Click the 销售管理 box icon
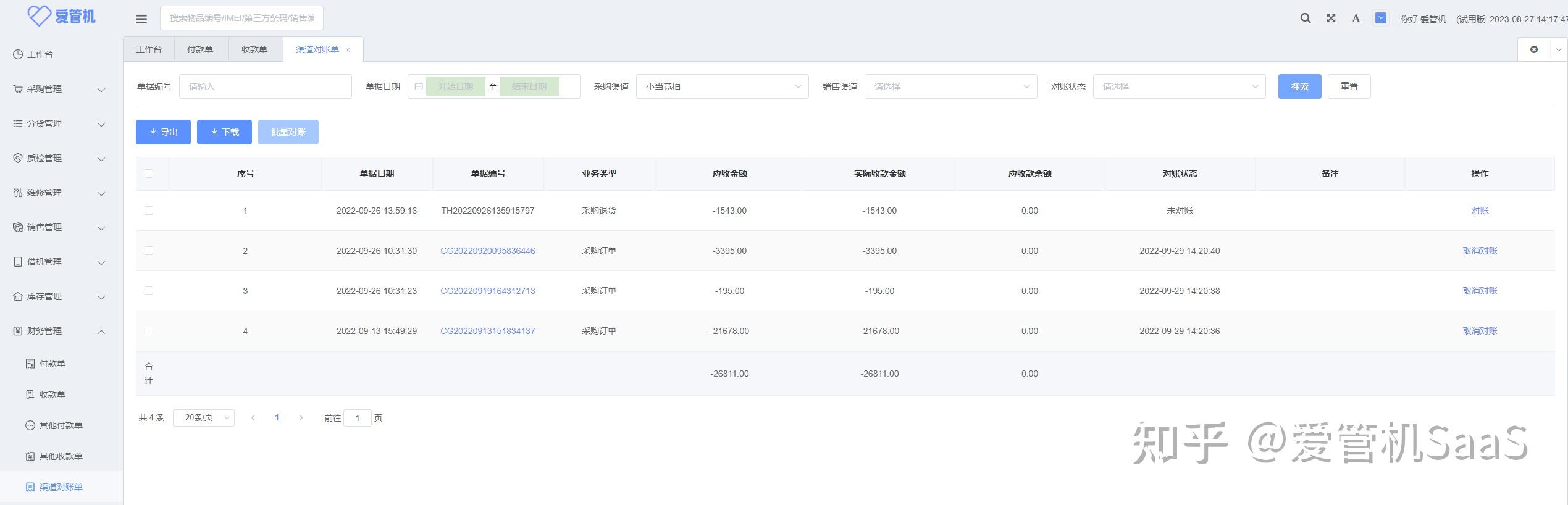Viewport: 1568px width, 505px height. pos(18,227)
